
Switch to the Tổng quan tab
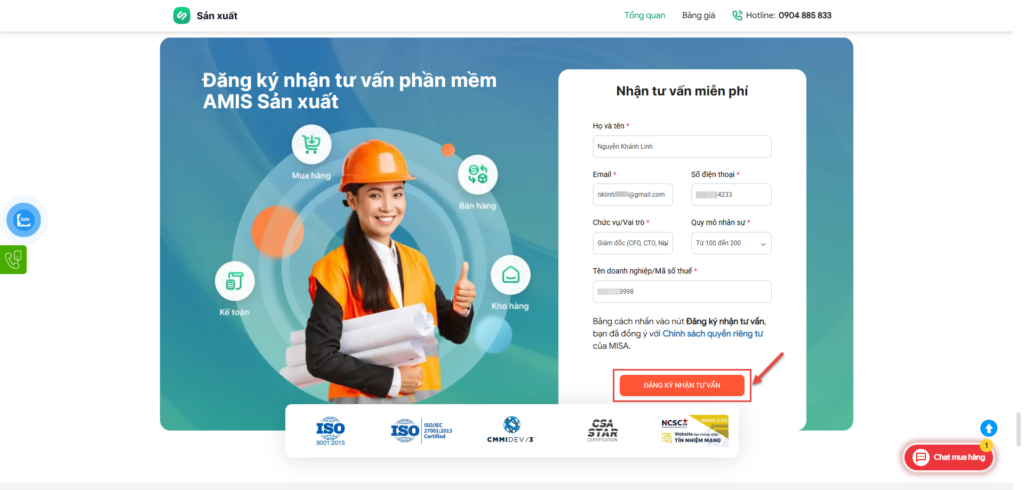point(645,15)
